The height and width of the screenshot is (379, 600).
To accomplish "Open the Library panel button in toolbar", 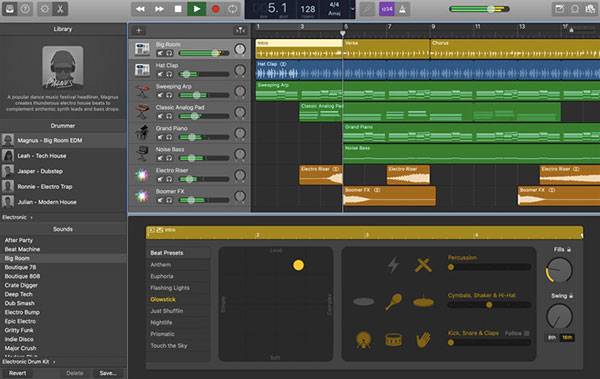I will (x=10, y=9).
